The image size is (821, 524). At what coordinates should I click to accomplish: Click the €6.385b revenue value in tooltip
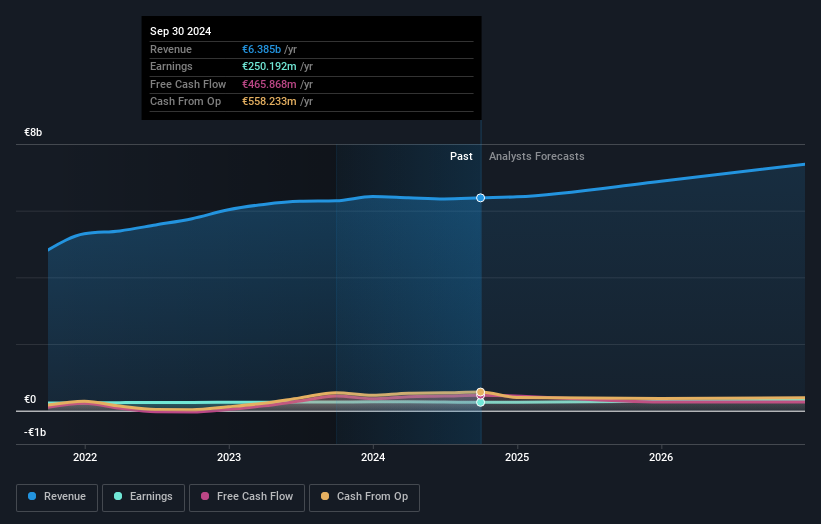click(261, 49)
